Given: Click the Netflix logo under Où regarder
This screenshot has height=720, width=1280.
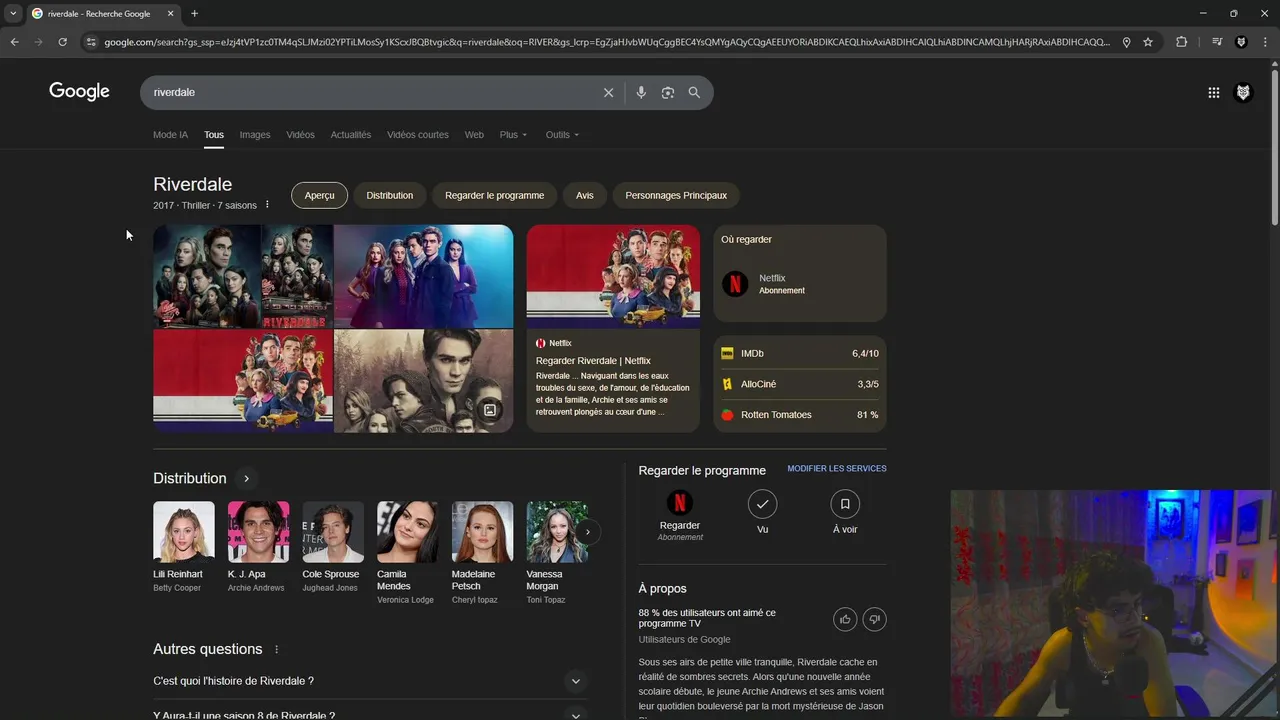Looking at the screenshot, I should pyautogui.click(x=735, y=284).
